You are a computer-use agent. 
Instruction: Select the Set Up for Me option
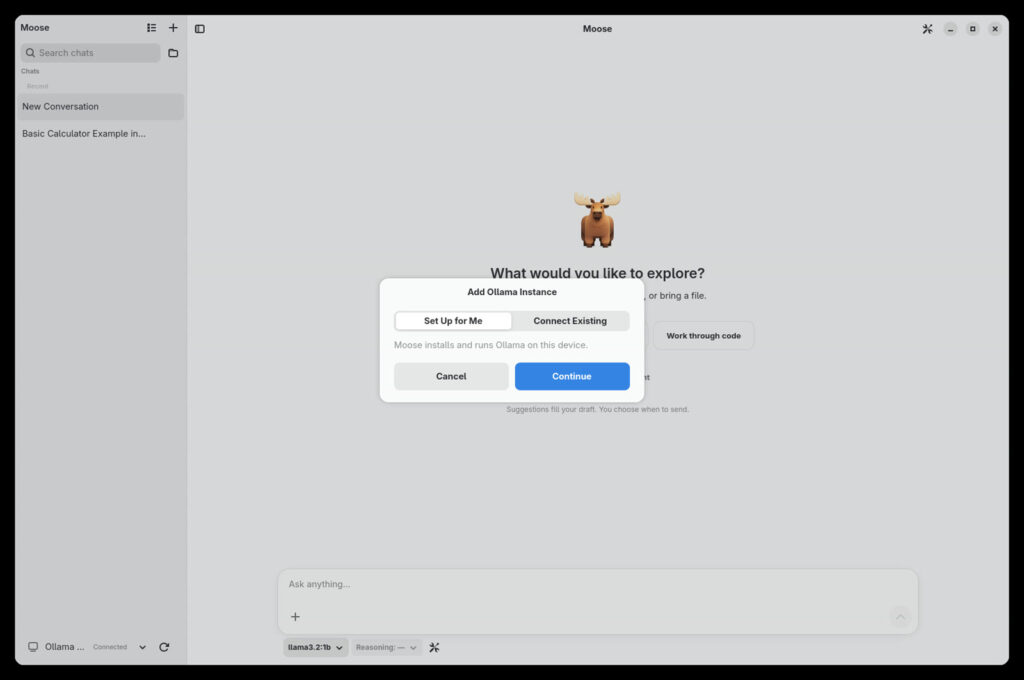(453, 321)
